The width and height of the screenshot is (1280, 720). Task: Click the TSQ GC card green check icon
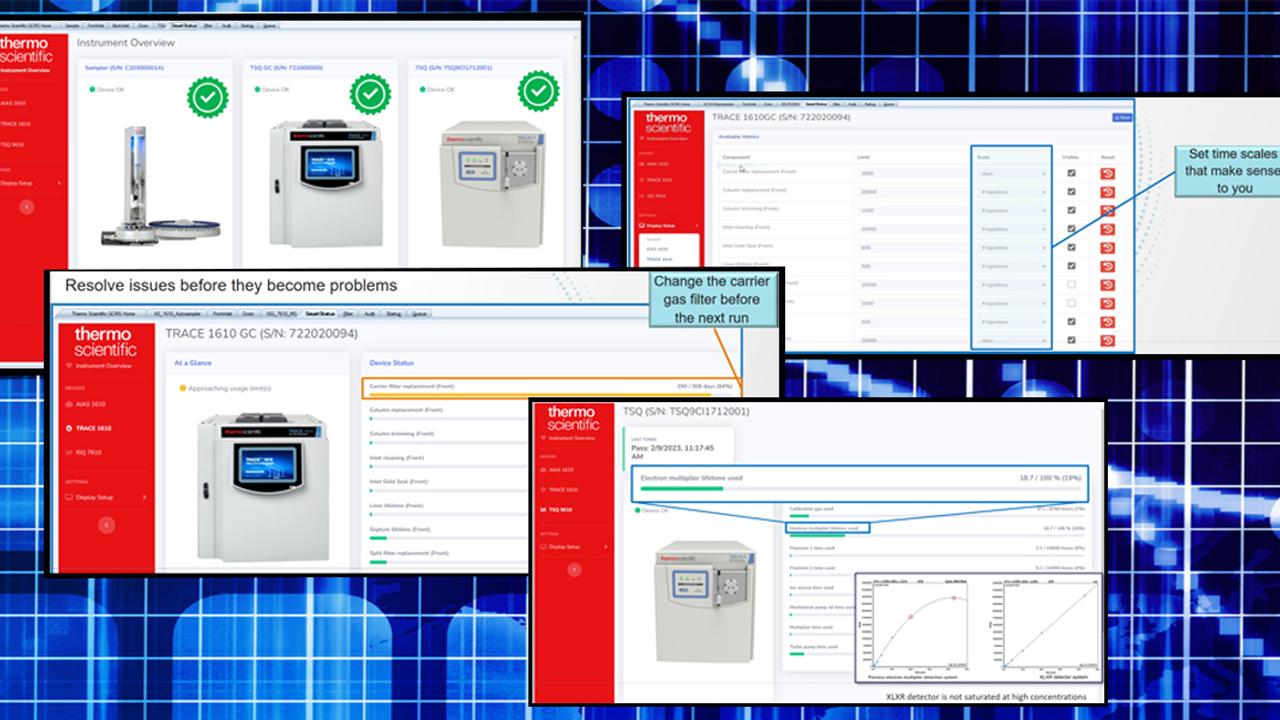pyautogui.click(x=370, y=95)
